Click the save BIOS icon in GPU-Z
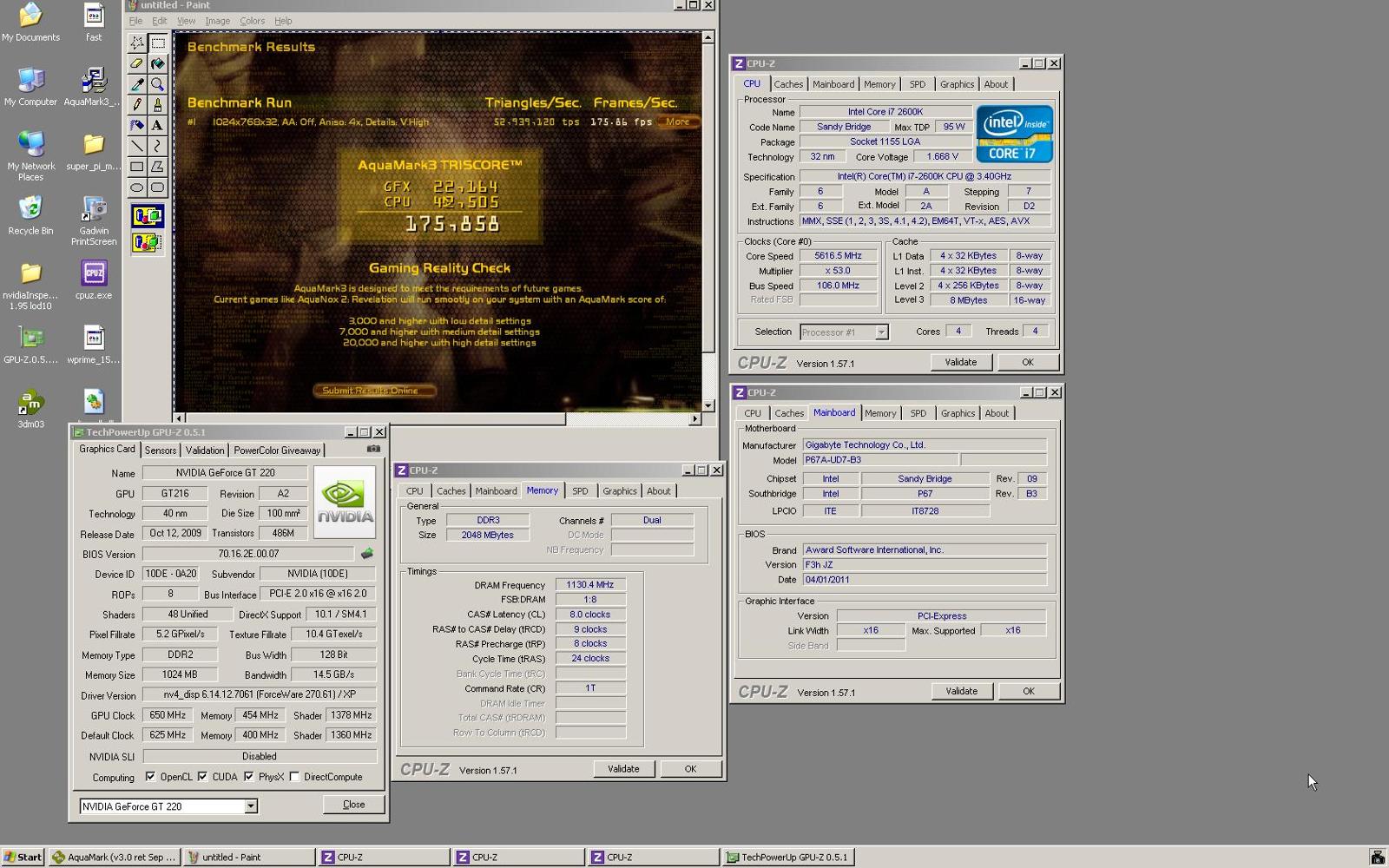Image resolution: width=1389 pixels, height=868 pixels. pos(367,554)
